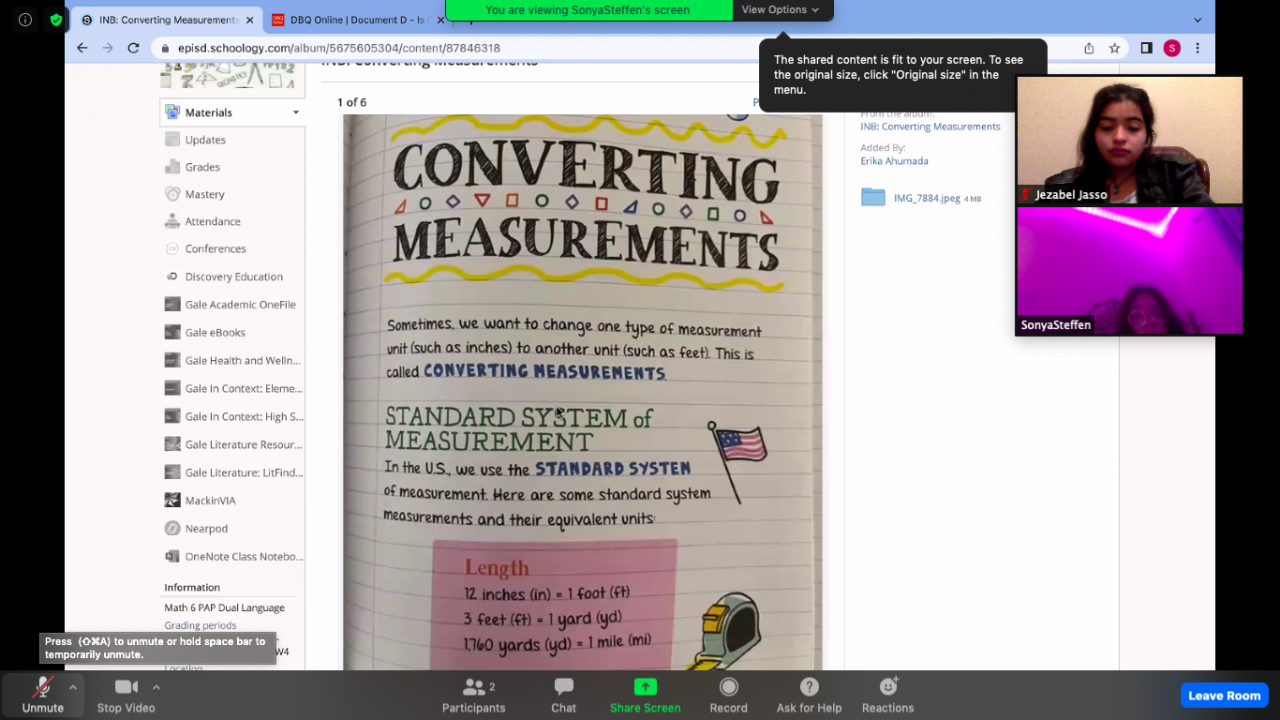The image size is (1280, 720).
Task: Open the Participants list
Action: click(x=473, y=695)
